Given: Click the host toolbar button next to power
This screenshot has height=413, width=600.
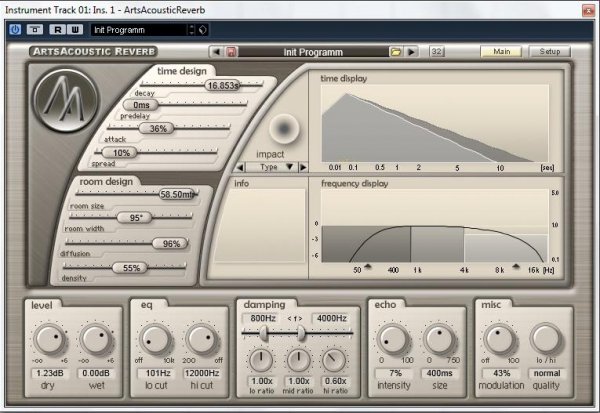Looking at the screenshot, I should [35, 29].
